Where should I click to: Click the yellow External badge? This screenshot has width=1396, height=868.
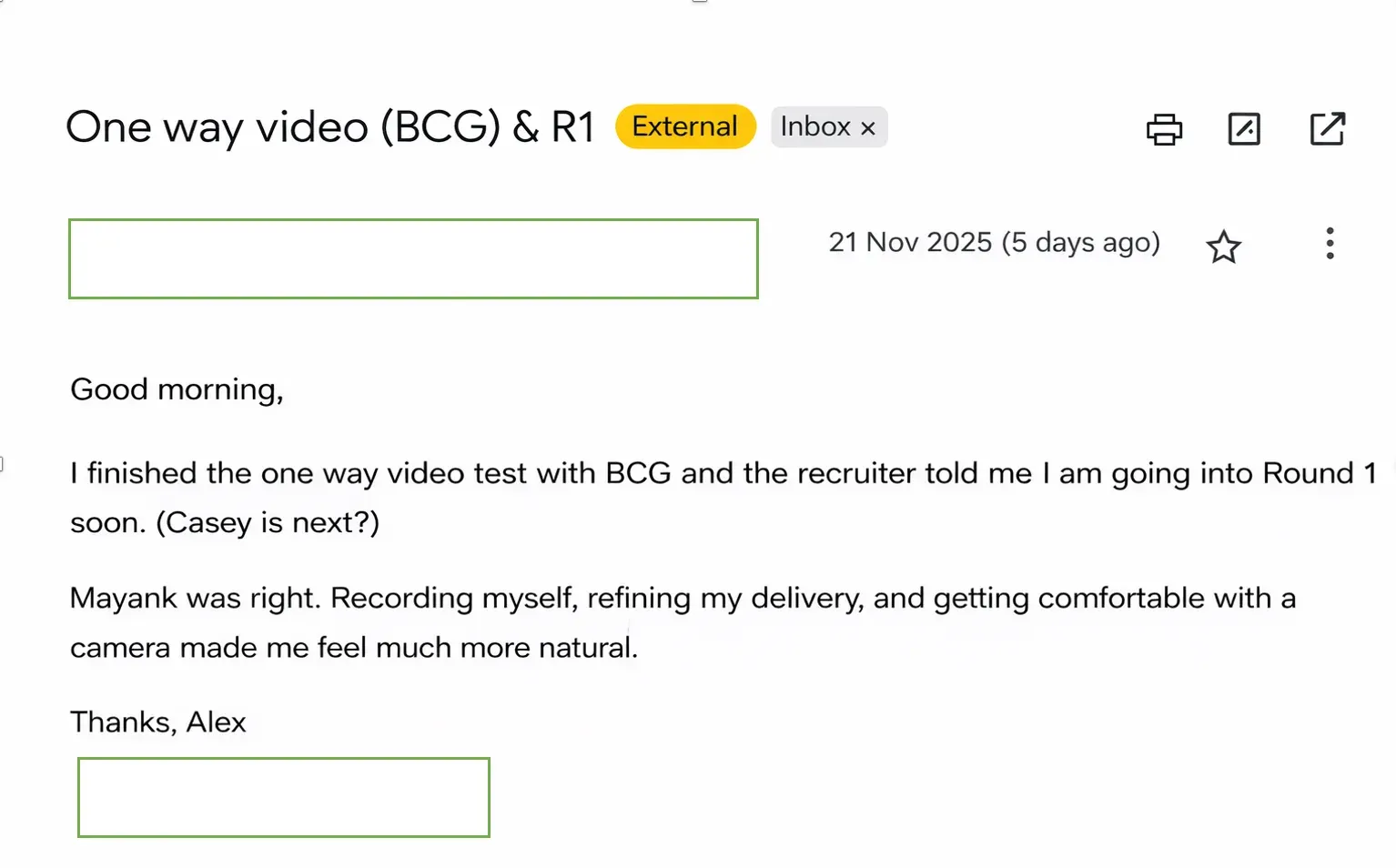685,126
